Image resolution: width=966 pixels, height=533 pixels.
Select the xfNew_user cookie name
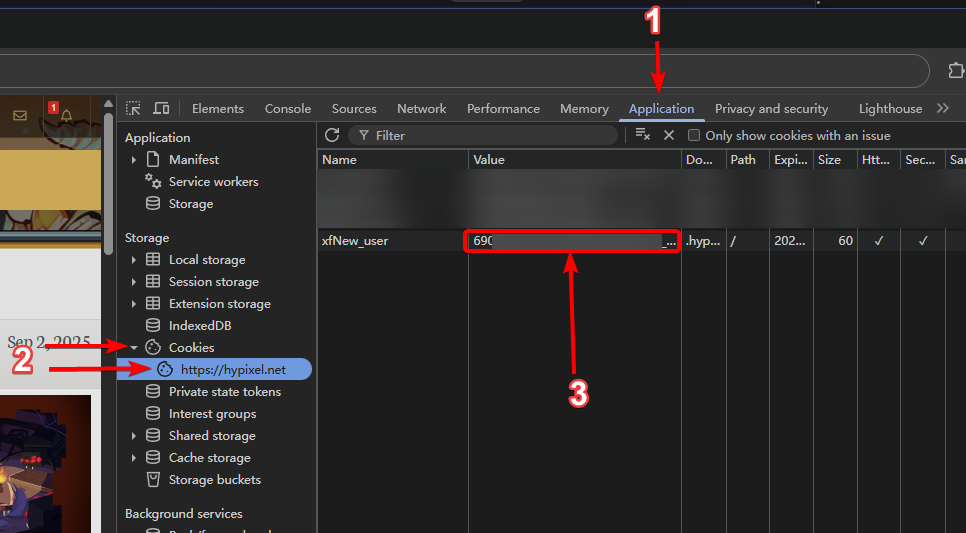[x=355, y=241]
